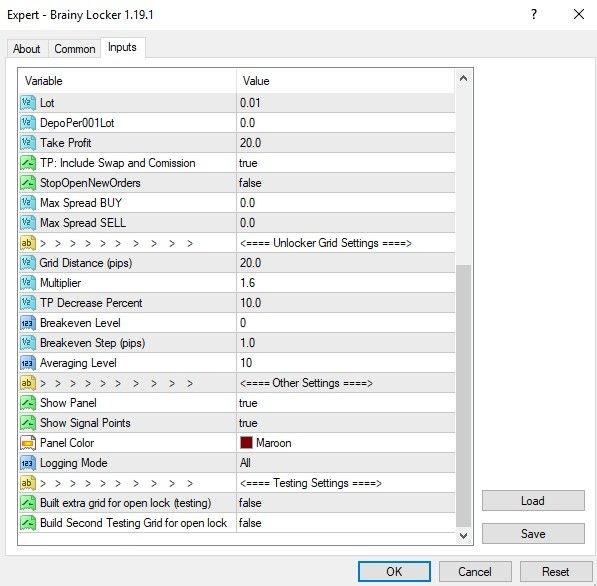Click the green icon next to Show Panel
This screenshot has height=586, width=597.
(28, 403)
